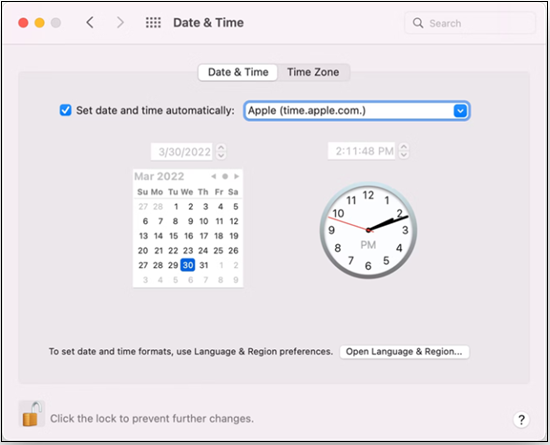Open Language & Region preferences button
The height and width of the screenshot is (445, 550).
[x=404, y=352]
